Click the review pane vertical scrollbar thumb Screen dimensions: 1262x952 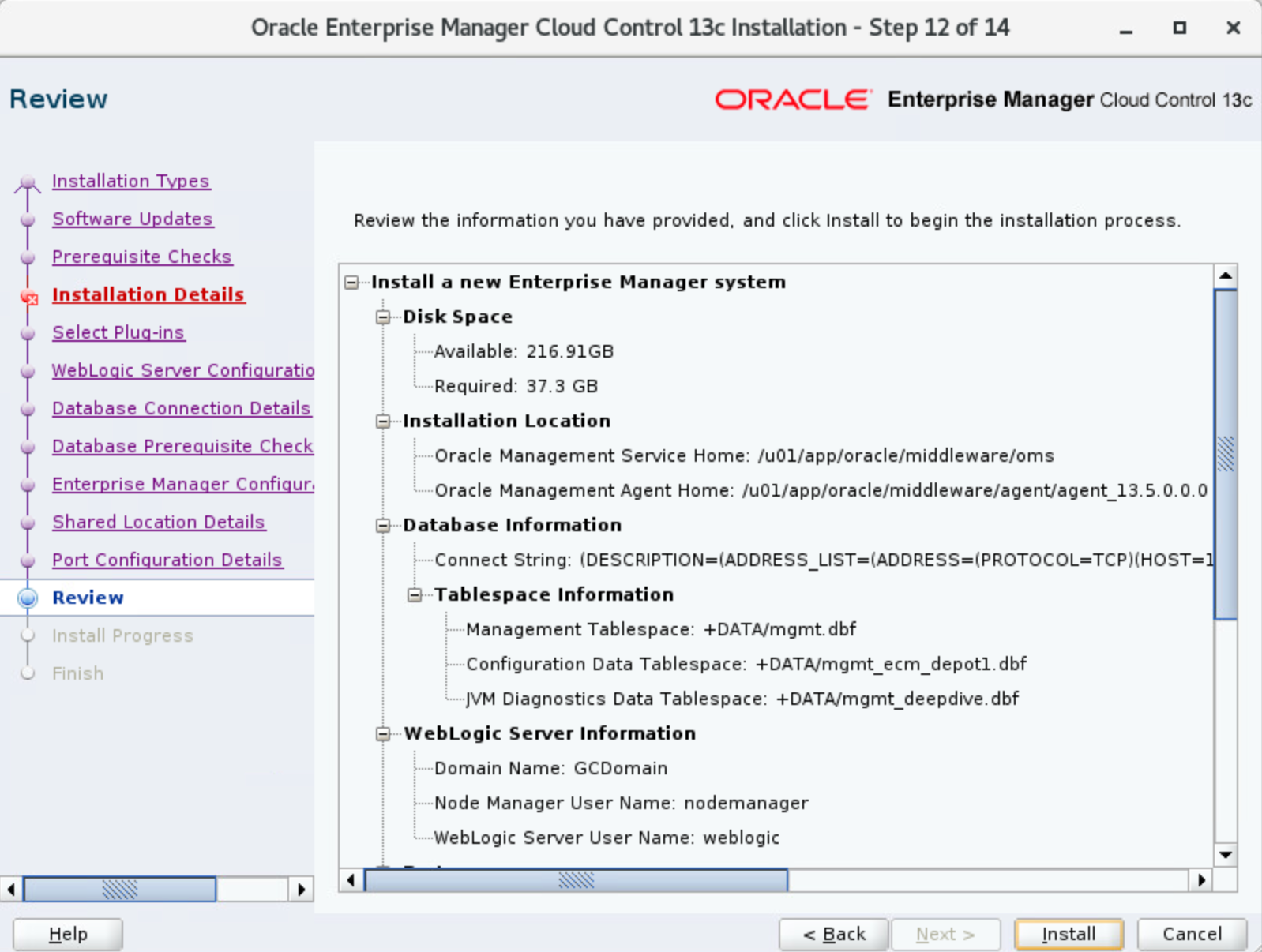[1226, 455]
